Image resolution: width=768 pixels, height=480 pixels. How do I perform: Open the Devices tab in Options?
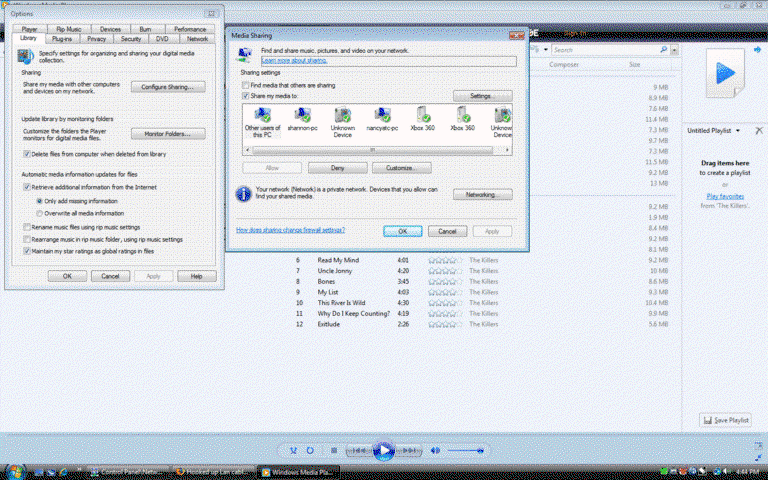pyautogui.click(x=110, y=29)
